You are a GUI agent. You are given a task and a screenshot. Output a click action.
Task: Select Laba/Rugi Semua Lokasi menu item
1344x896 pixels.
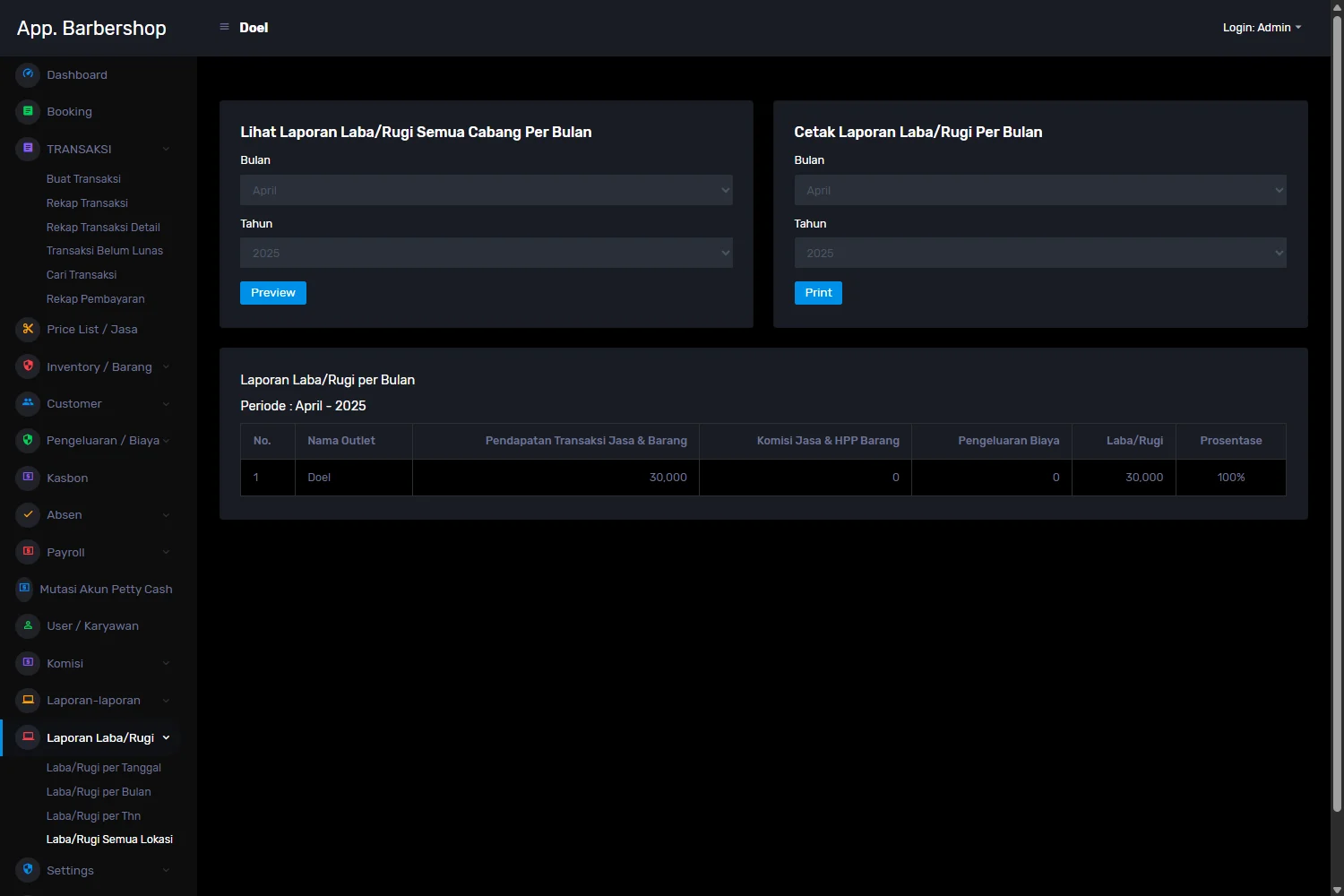[109, 840]
